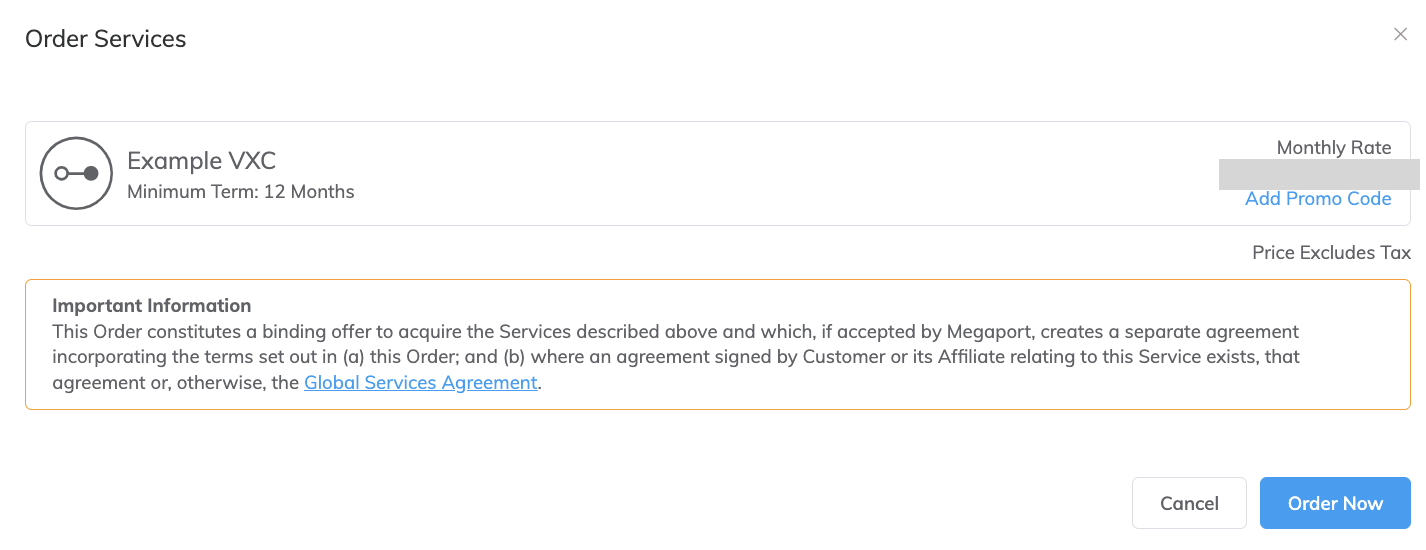Cancel the service order
Image resolution: width=1426 pixels, height=550 pixels.
click(1189, 503)
